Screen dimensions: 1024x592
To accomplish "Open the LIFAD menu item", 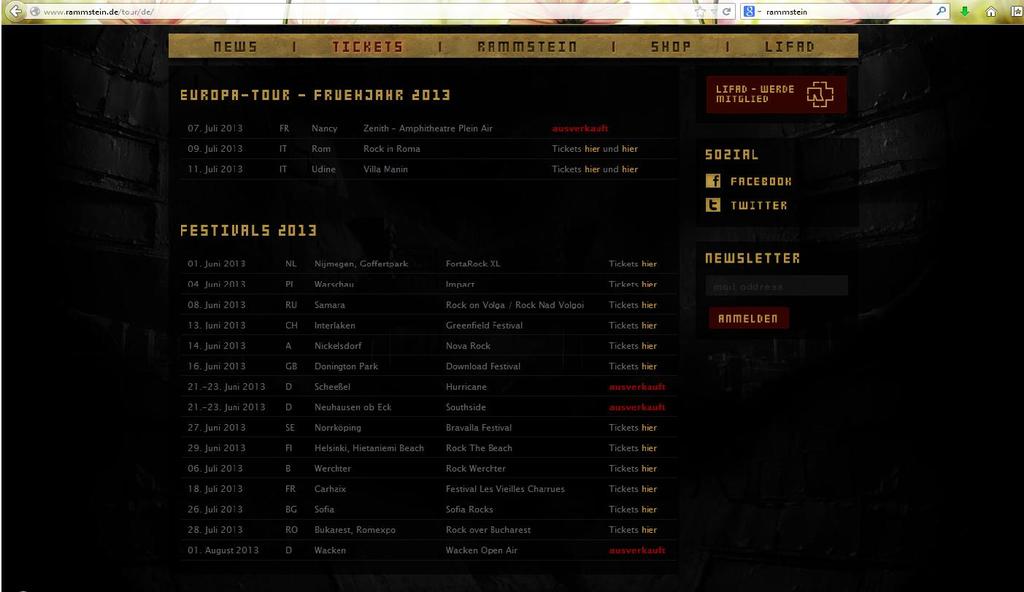I will (790, 47).
